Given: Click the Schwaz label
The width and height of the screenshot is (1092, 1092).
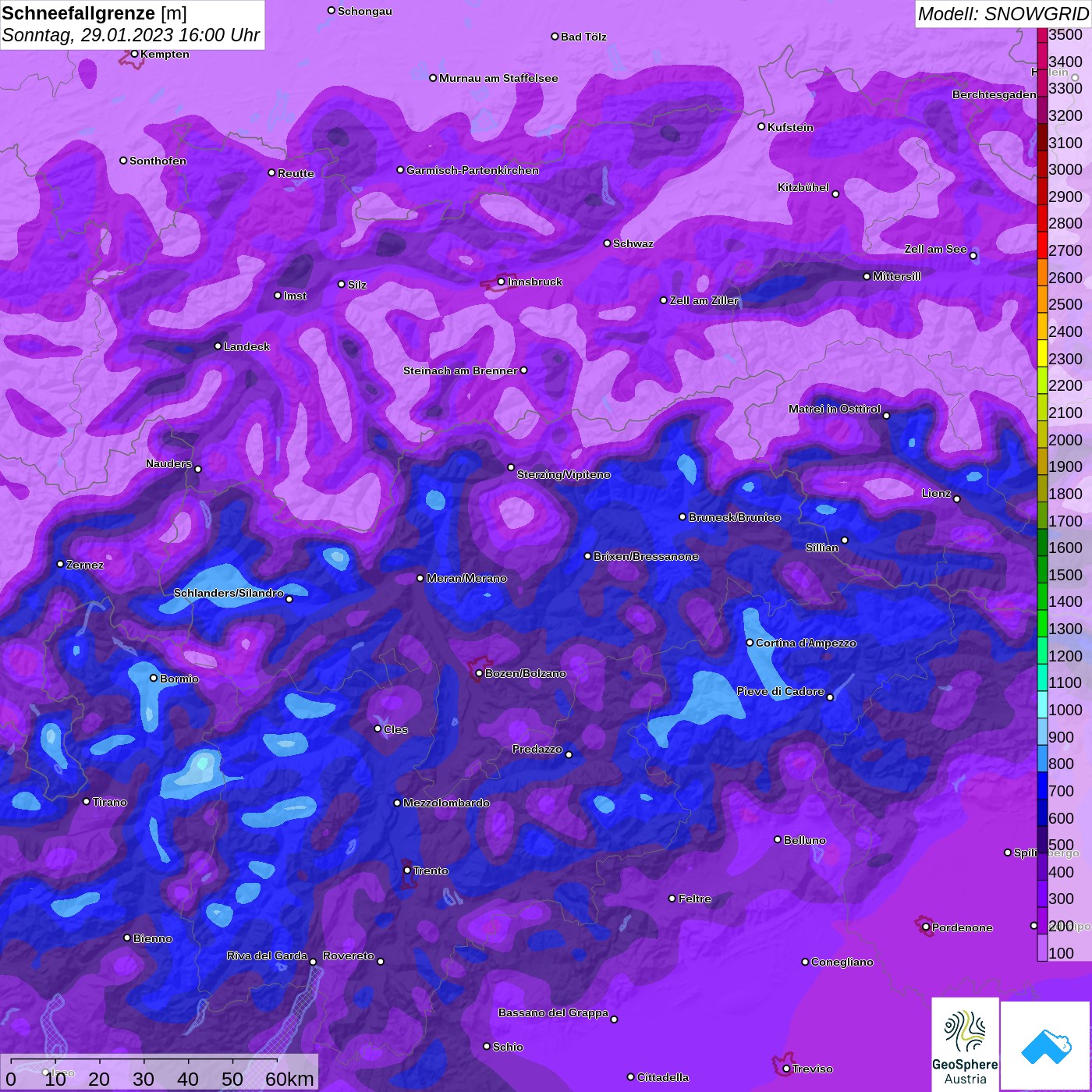Looking at the screenshot, I should click(633, 243).
